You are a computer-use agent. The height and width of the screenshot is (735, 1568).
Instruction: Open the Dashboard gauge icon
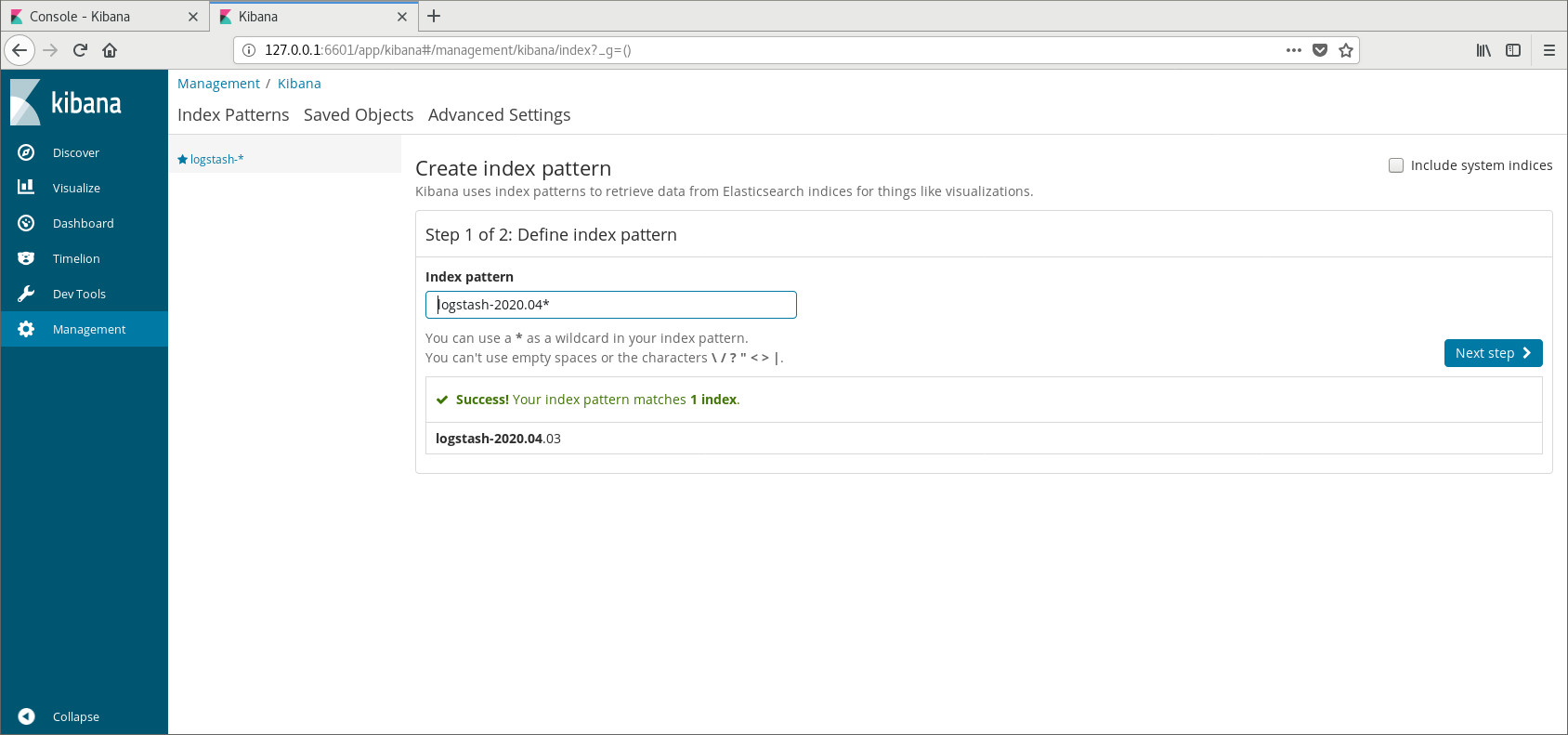(x=26, y=223)
